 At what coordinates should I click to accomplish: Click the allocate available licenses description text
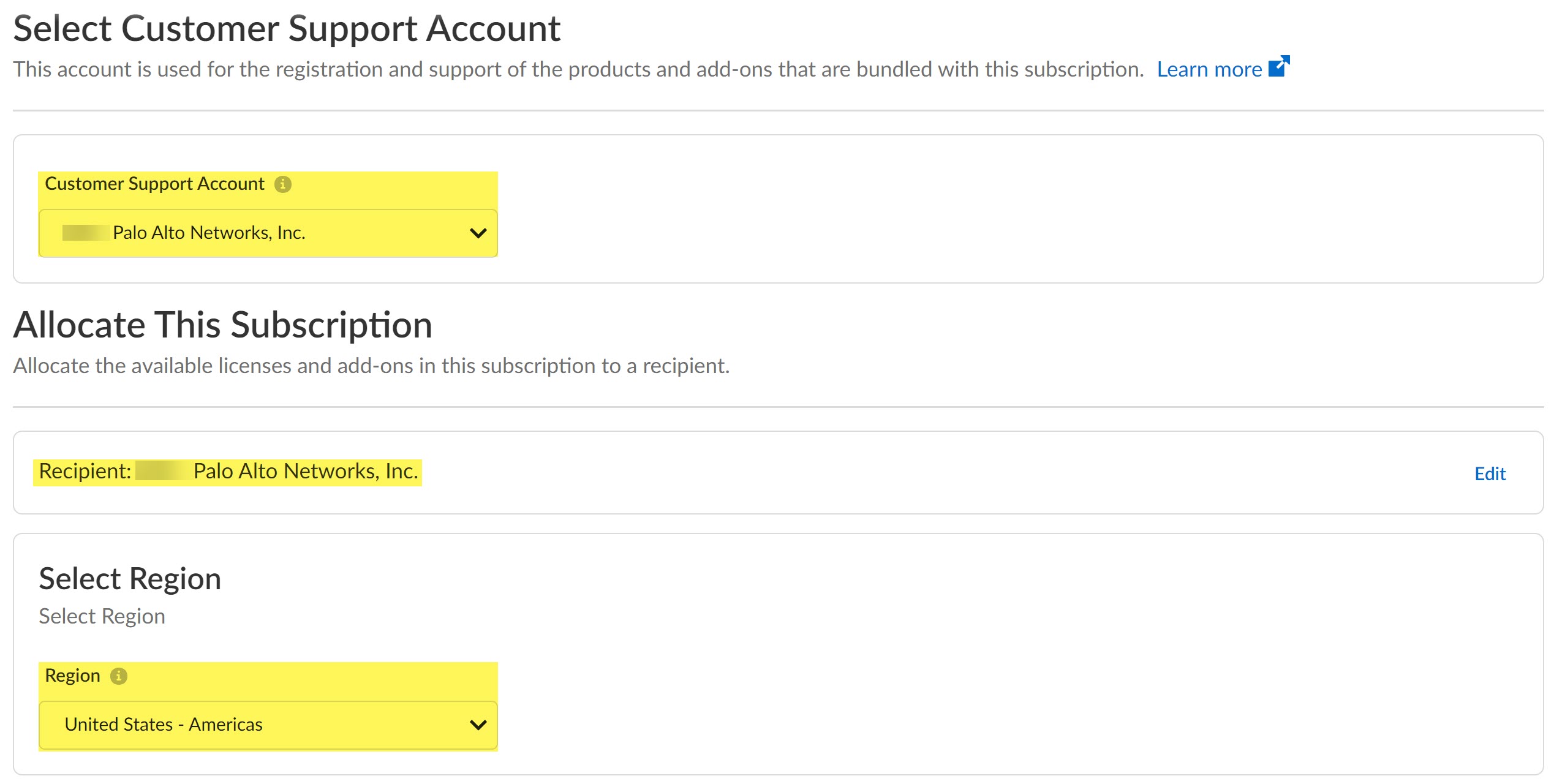(x=371, y=366)
